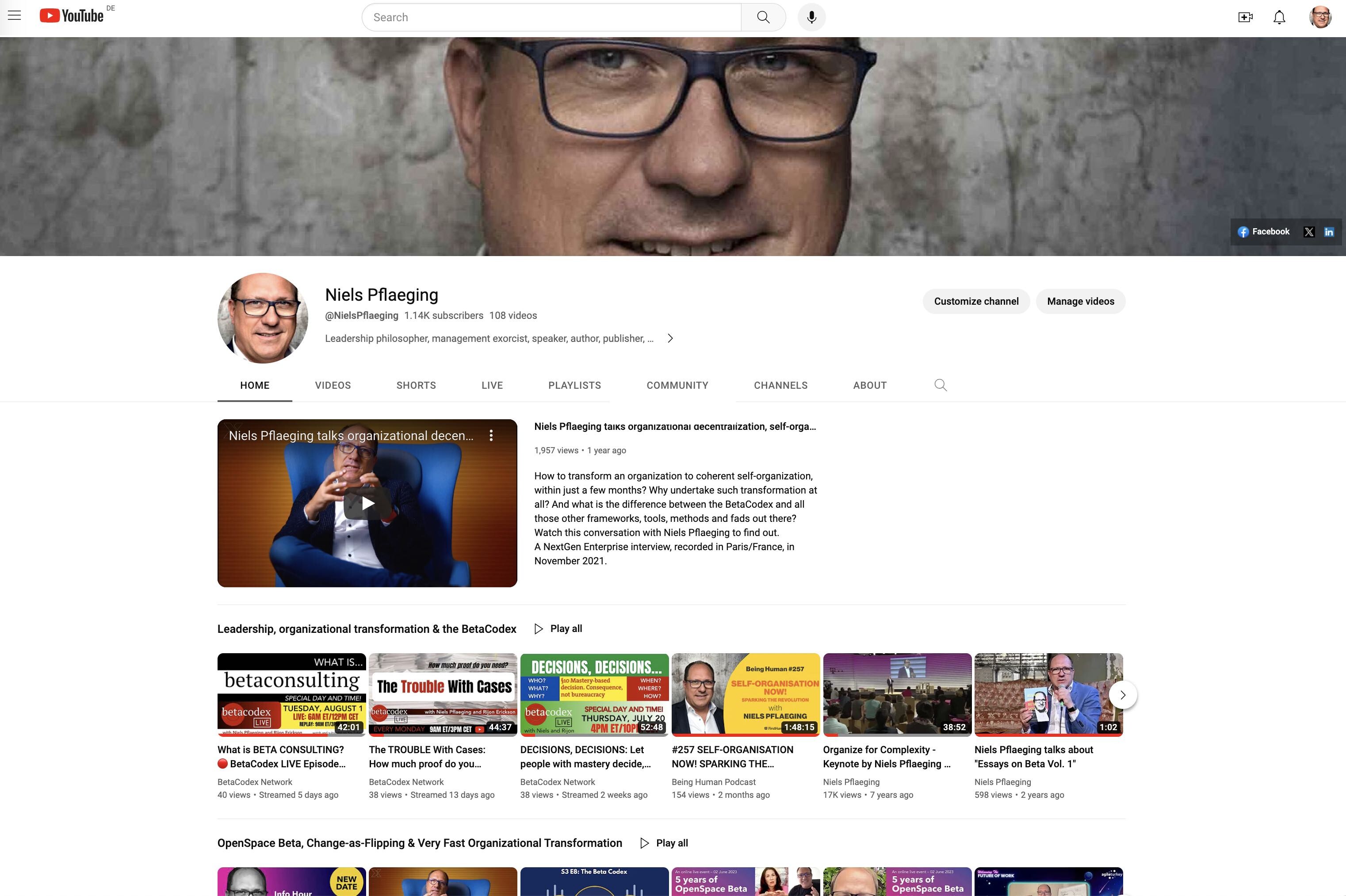Open The Trouble With Cases thumbnail
The height and width of the screenshot is (896, 1346).
443,695
